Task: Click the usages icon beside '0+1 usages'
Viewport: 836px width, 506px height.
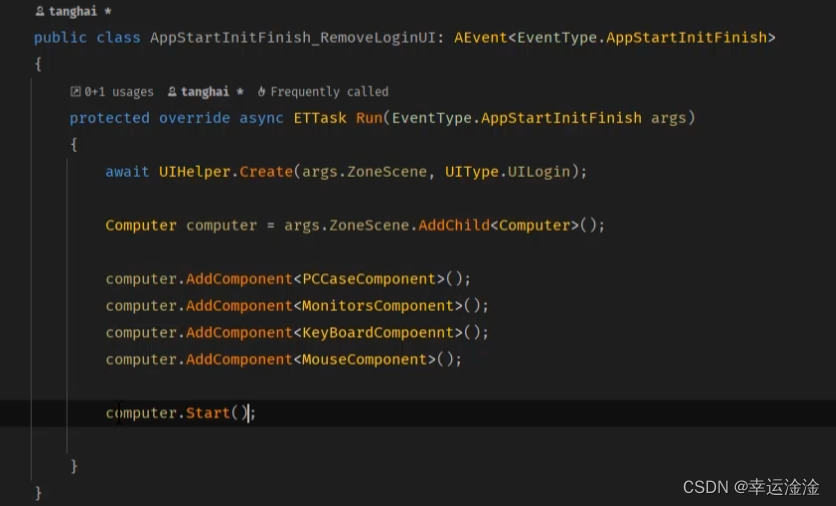Action: [75, 92]
